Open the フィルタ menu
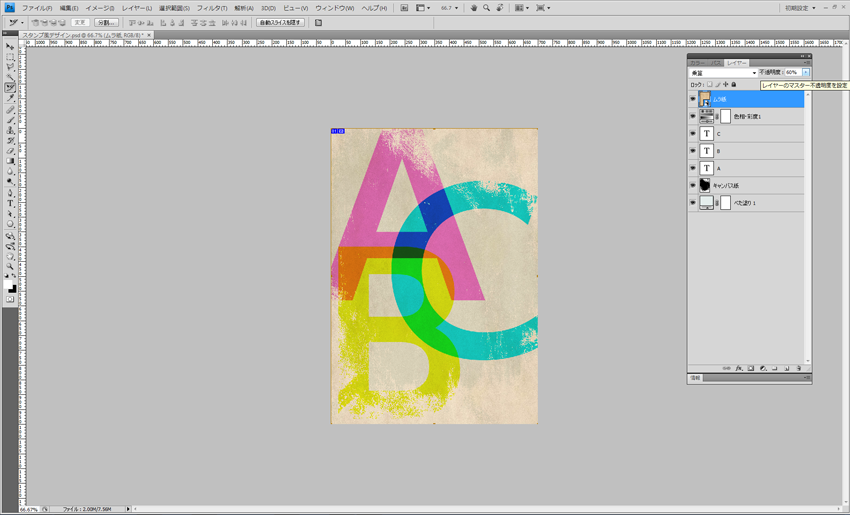The width and height of the screenshot is (850, 515). click(x=211, y=8)
